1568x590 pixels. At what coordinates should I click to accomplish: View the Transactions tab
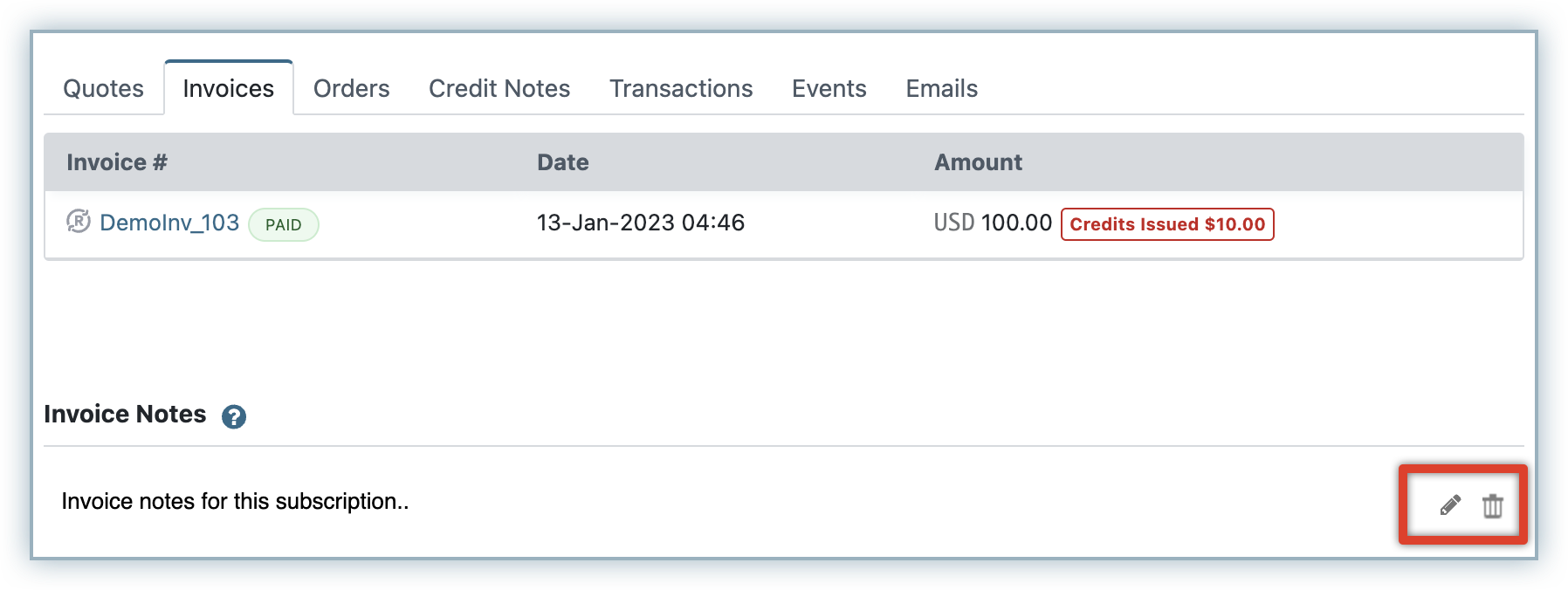click(x=681, y=88)
